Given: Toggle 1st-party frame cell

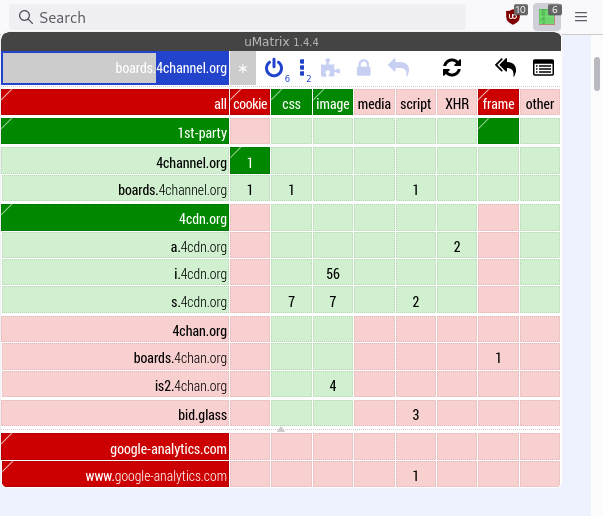Looking at the screenshot, I should (498, 131).
